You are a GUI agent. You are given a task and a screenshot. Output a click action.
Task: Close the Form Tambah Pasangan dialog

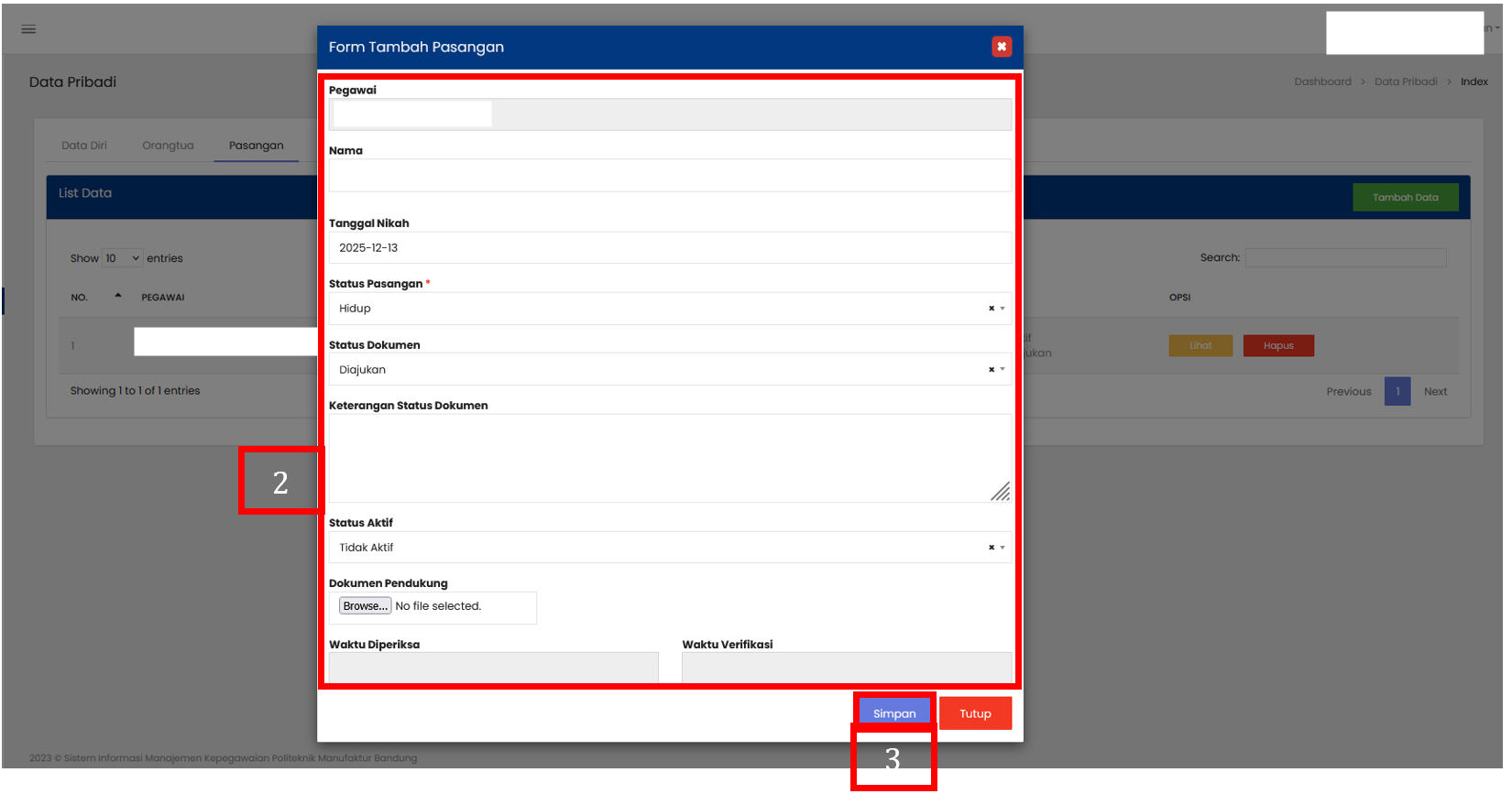[1002, 47]
